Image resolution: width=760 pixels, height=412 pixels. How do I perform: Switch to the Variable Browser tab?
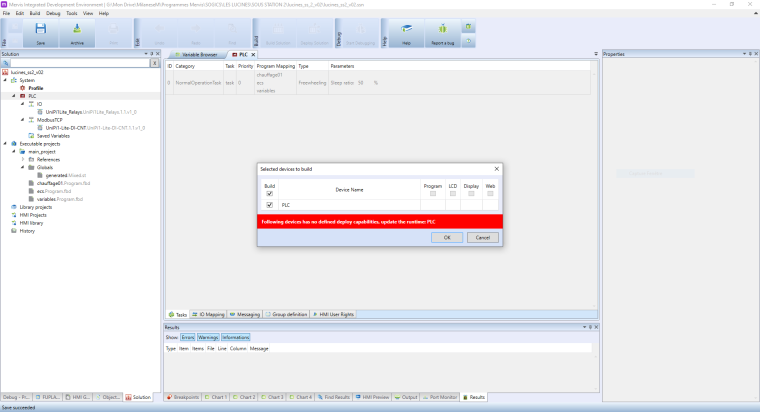click(197, 54)
